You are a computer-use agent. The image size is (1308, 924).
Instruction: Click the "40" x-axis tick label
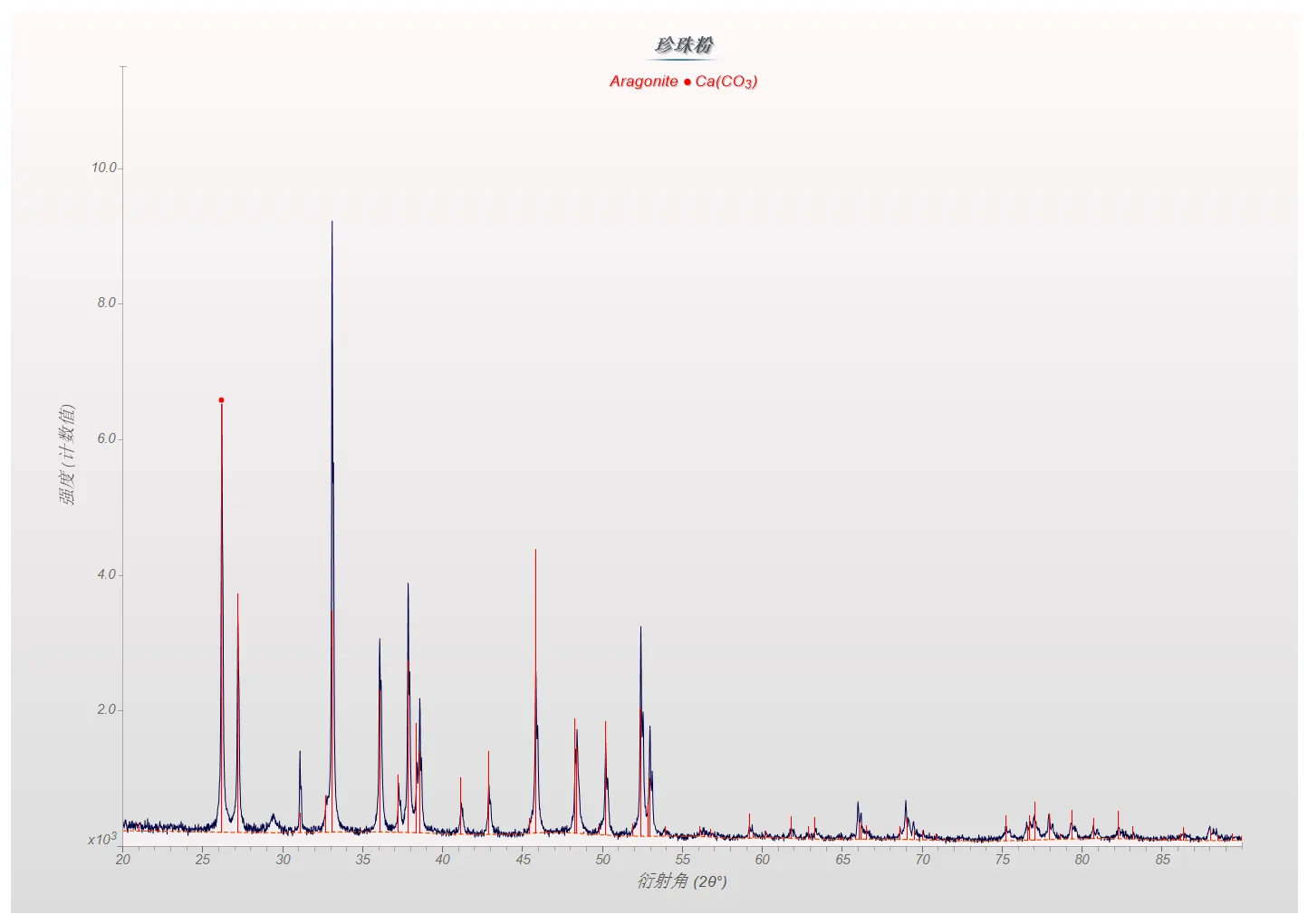[443, 859]
